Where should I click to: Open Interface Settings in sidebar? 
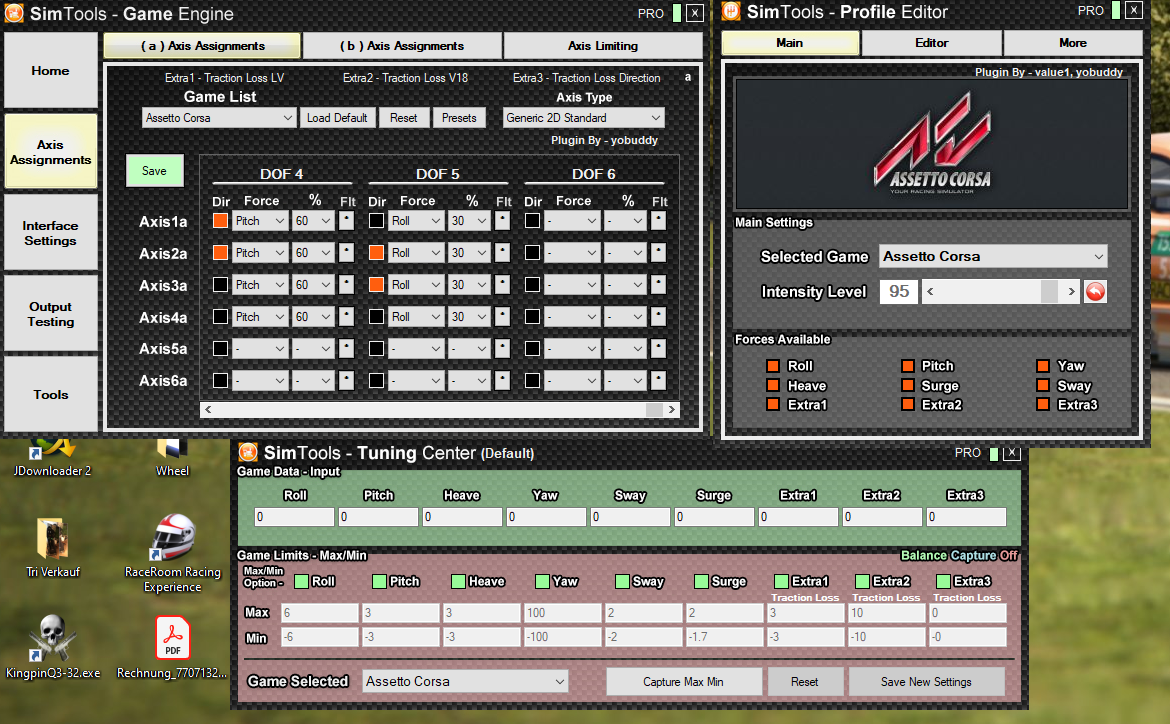pos(51,233)
